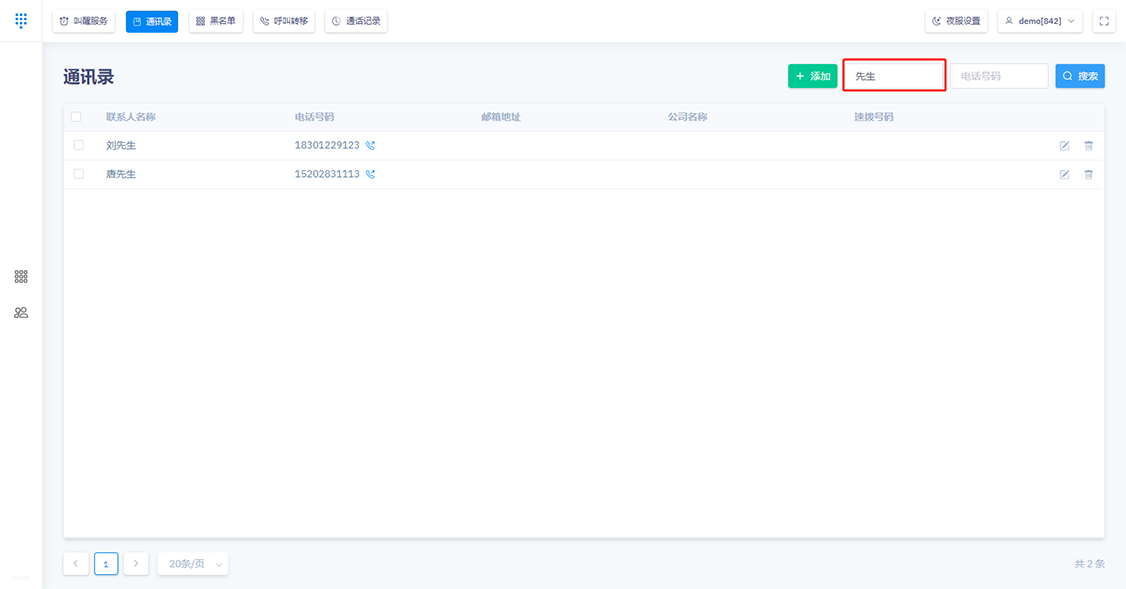Switch to the 通话记录 tab
This screenshot has height=589, width=1126.
[356, 21]
